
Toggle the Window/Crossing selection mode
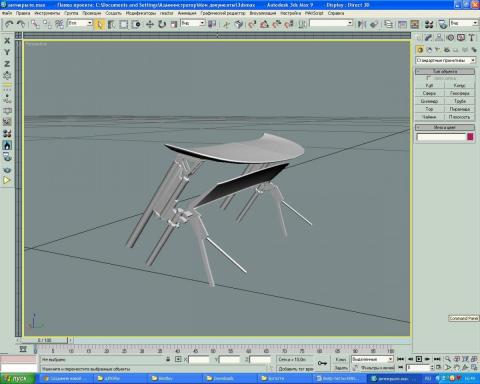pyautogui.click(x=136, y=24)
